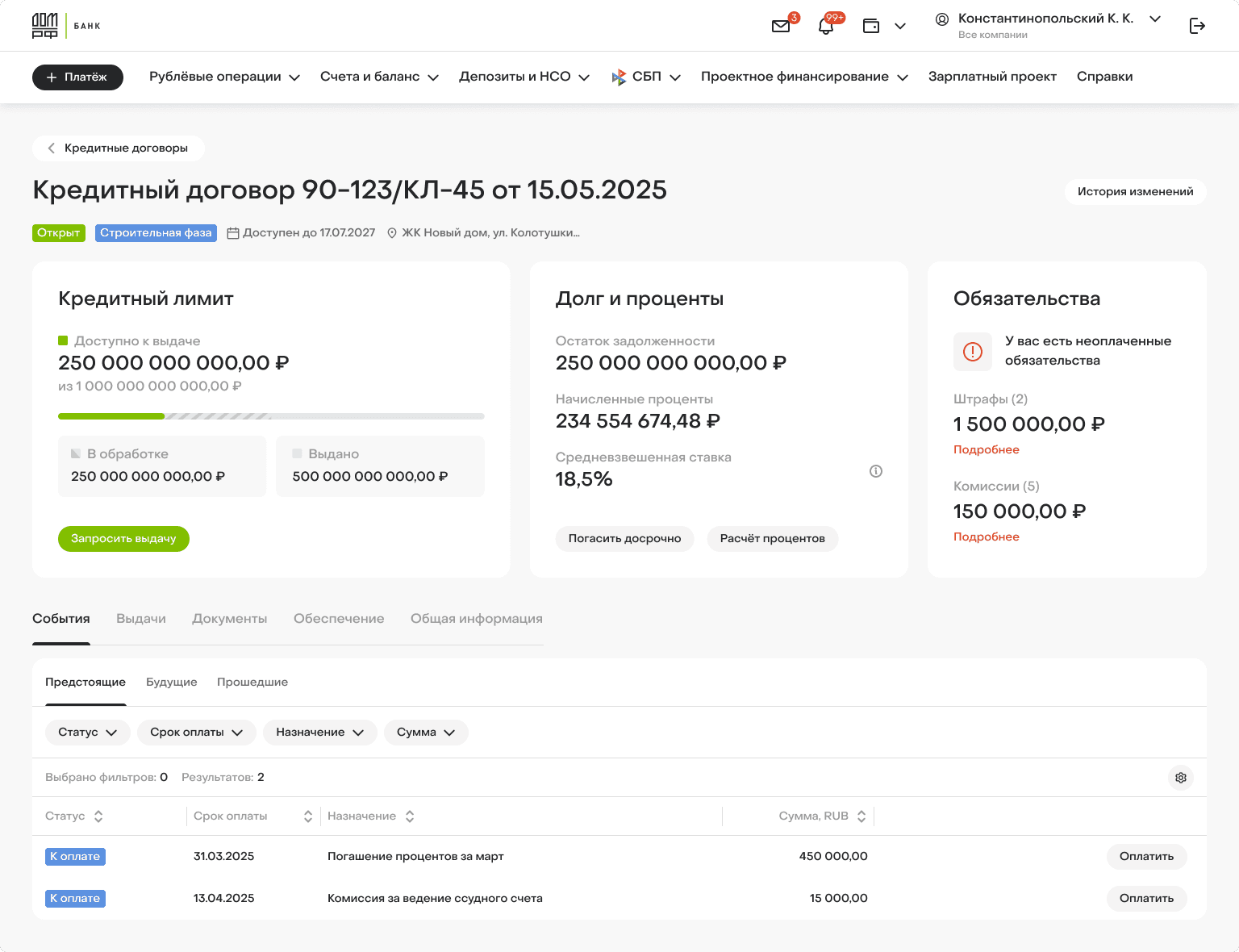Click К оплате badge for 13.04.2025

(75, 899)
